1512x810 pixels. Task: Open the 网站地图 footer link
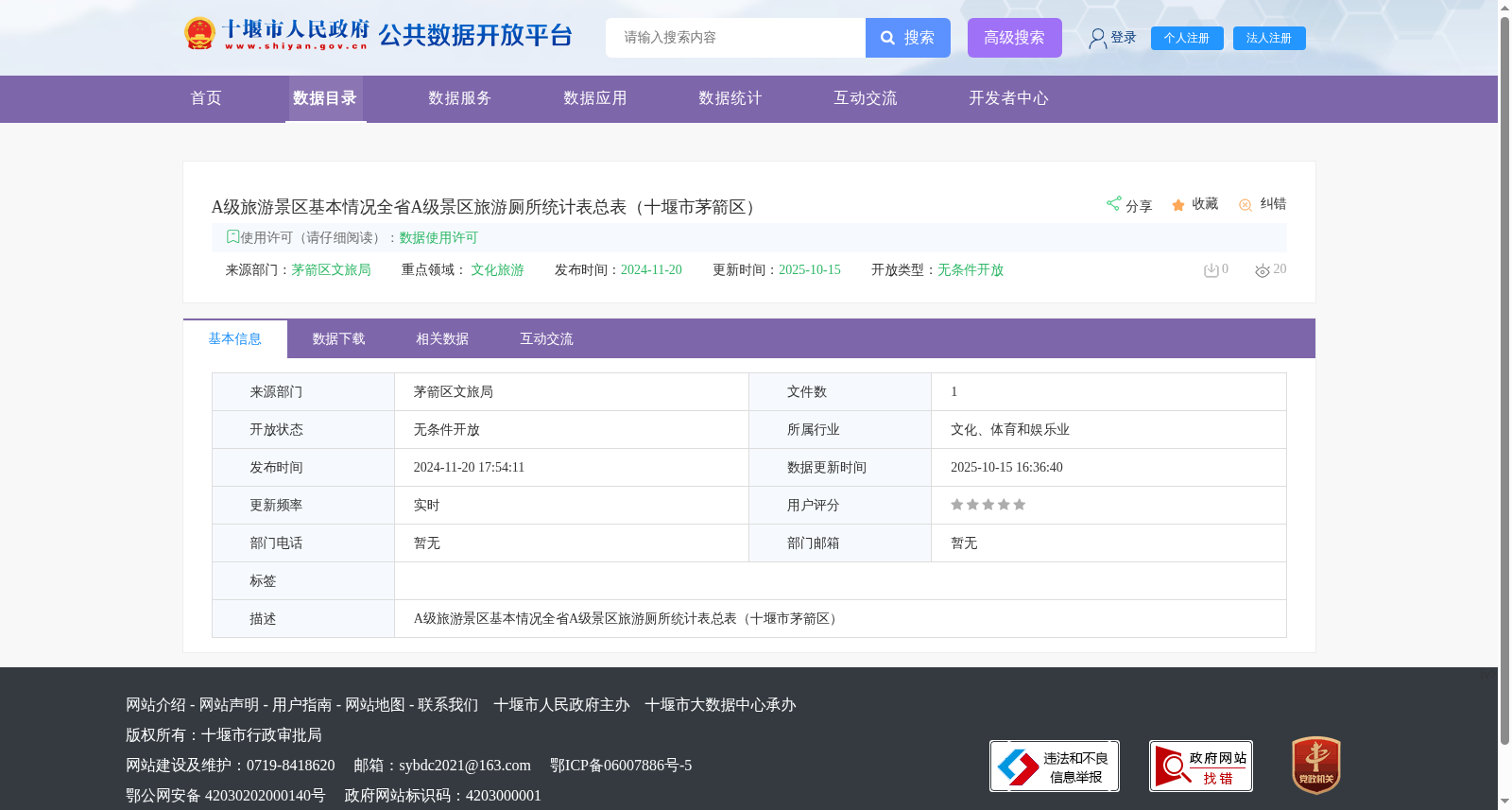click(x=375, y=705)
